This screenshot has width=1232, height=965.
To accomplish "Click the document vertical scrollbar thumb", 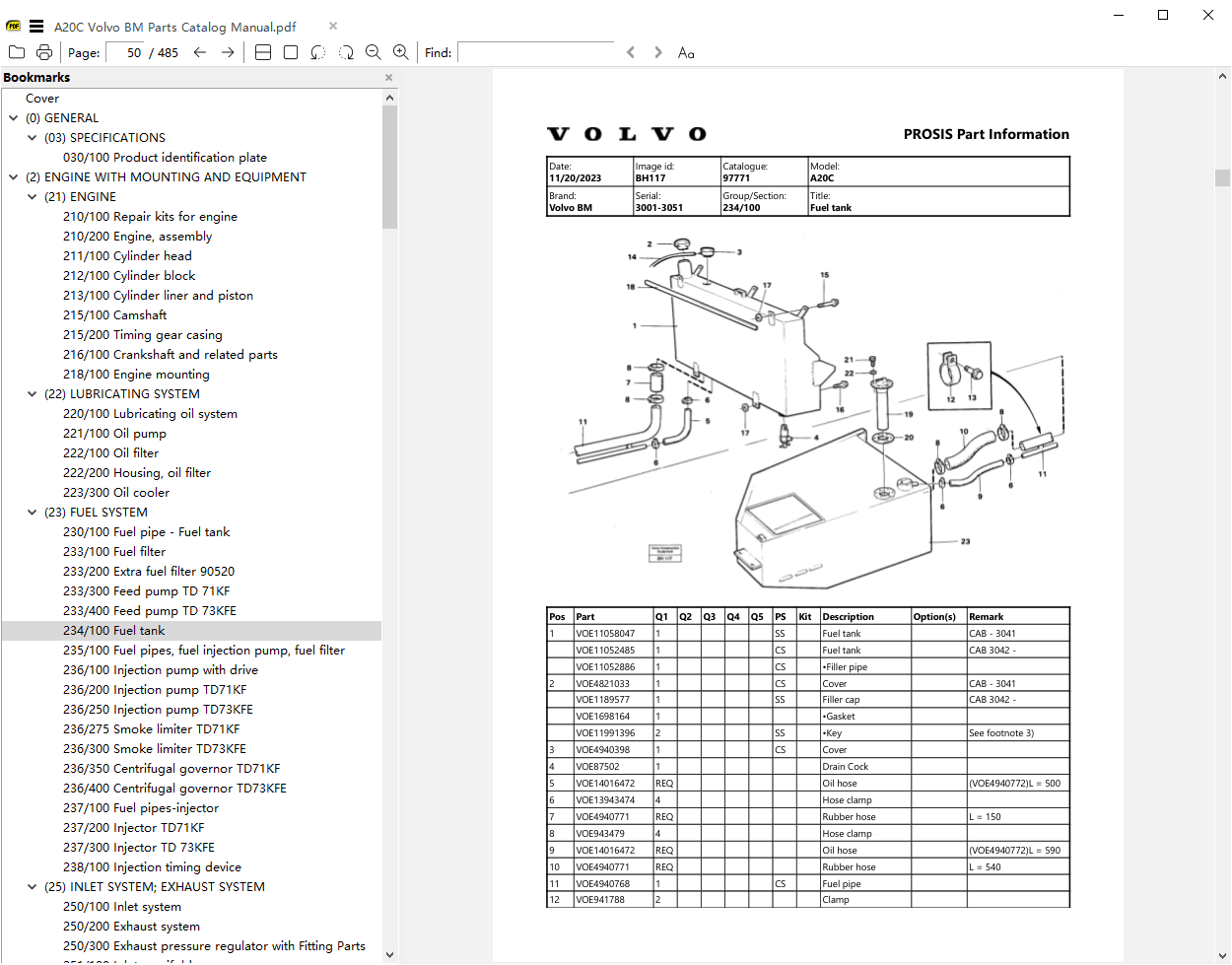I will click(1223, 177).
